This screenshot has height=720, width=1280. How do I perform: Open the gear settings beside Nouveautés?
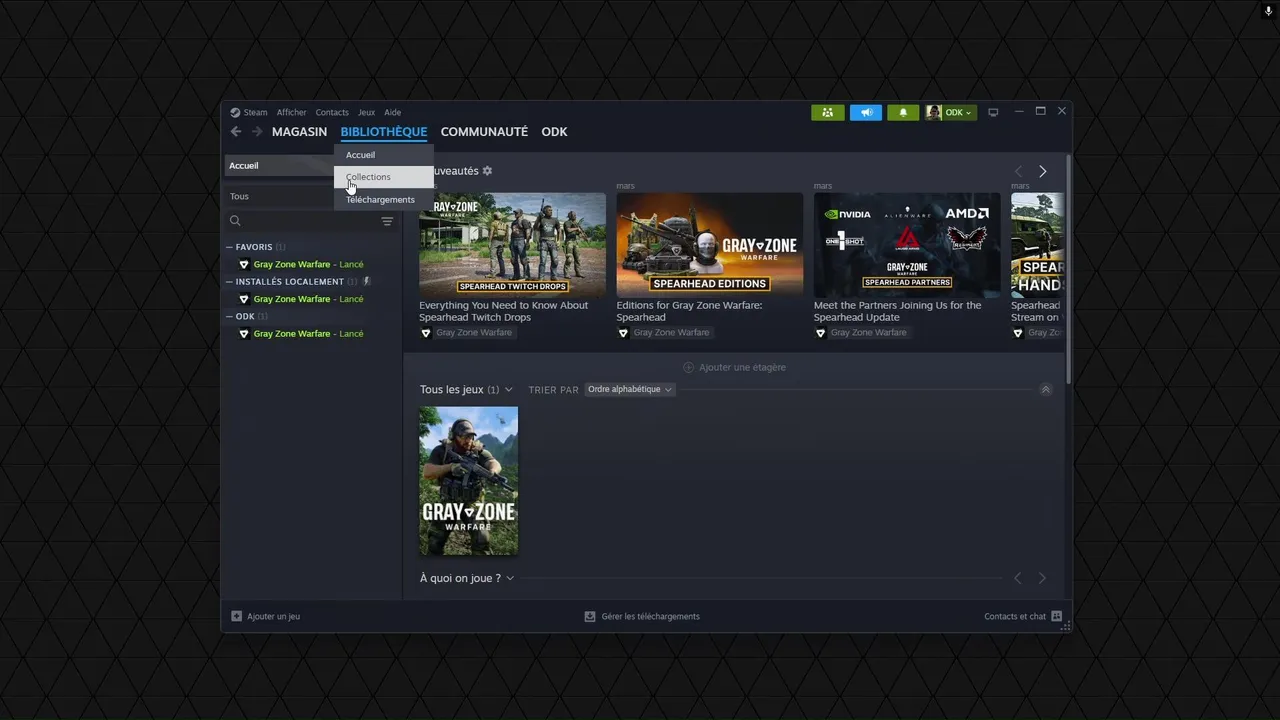(487, 171)
